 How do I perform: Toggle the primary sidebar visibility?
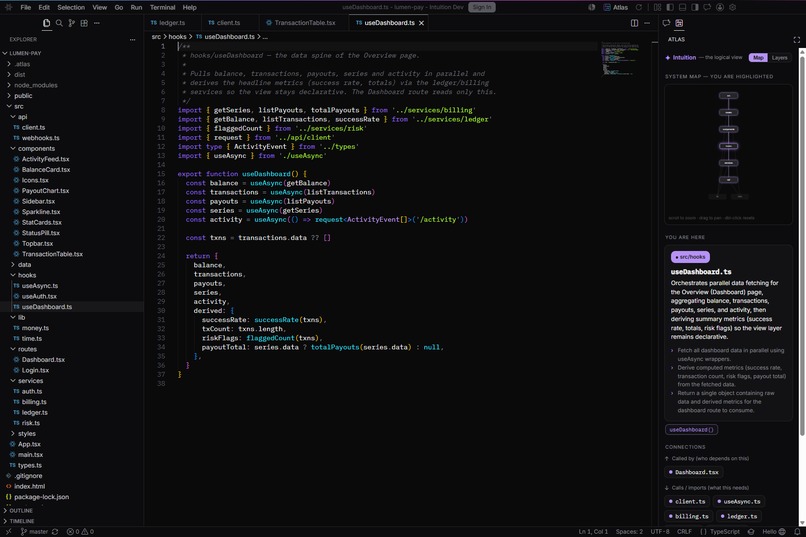tap(670, 7)
